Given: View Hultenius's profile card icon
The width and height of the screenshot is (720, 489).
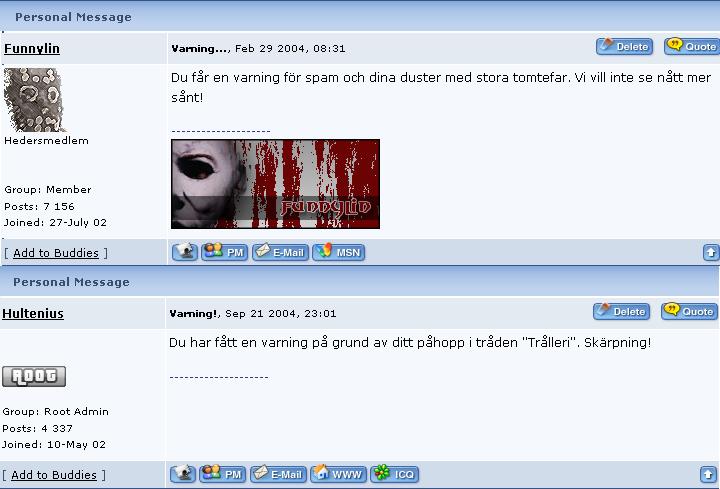Looking at the screenshot, I should (x=183, y=474).
